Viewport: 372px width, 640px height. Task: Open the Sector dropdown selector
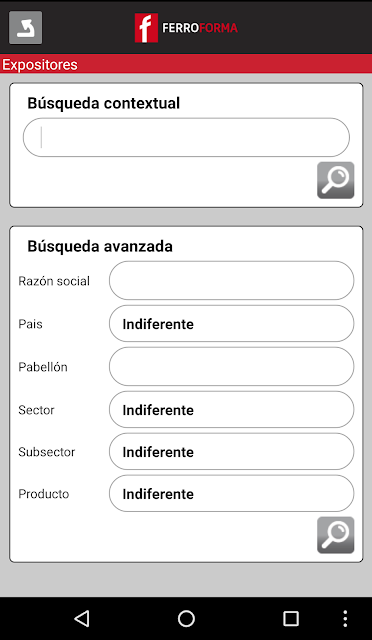tap(232, 409)
